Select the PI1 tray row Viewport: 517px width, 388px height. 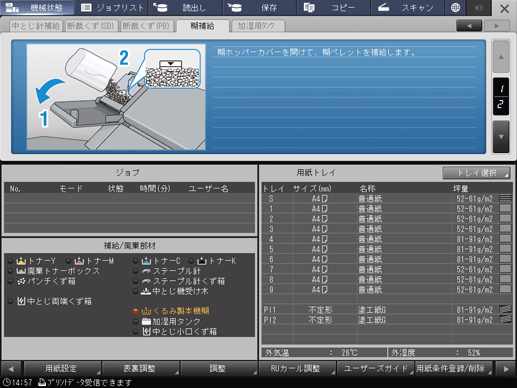(387, 309)
